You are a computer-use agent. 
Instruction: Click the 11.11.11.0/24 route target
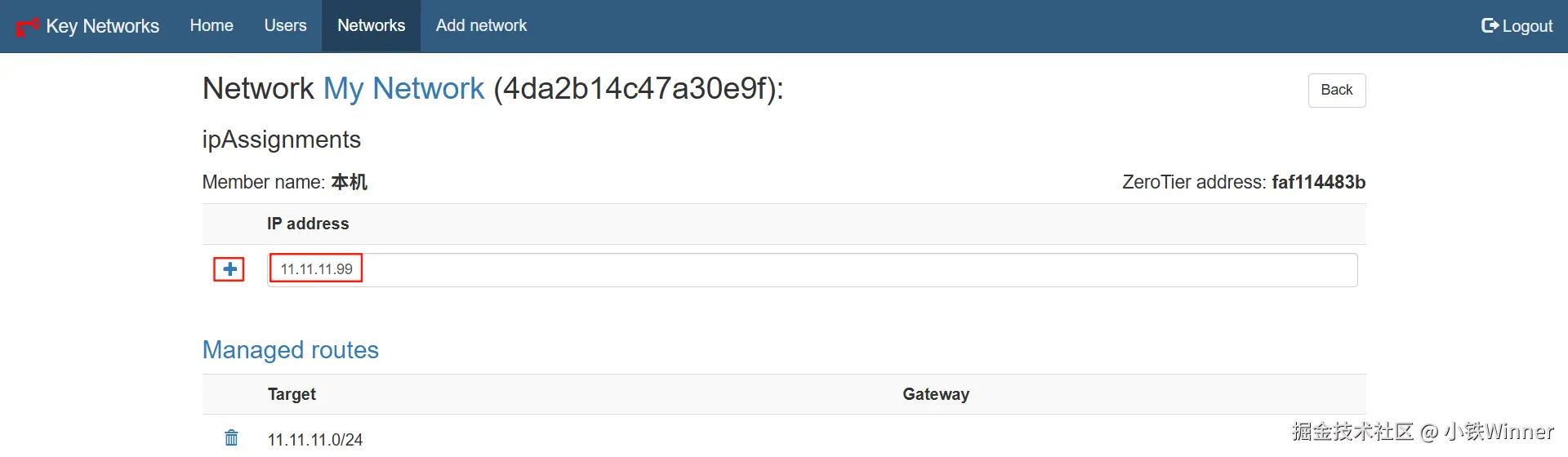click(x=315, y=439)
